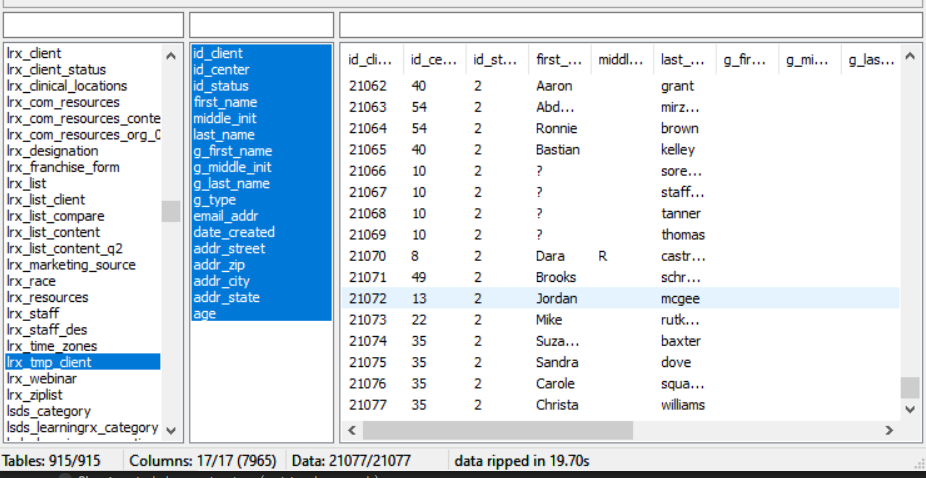This screenshot has height=478, width=926.
Task: Select highlighted lrx_tmp_client table
Action: click(83, 362)
